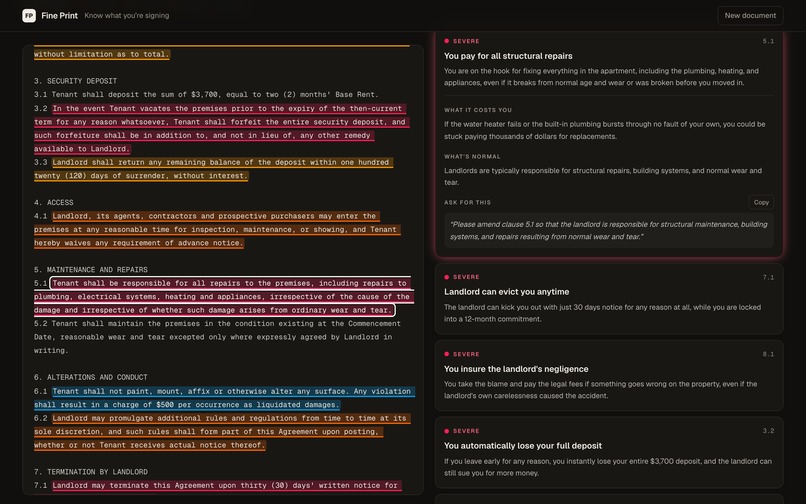806x504 pixels.
Task: Open the 'You pay for all structural repairs' card
Action: [x=609, y=144]
